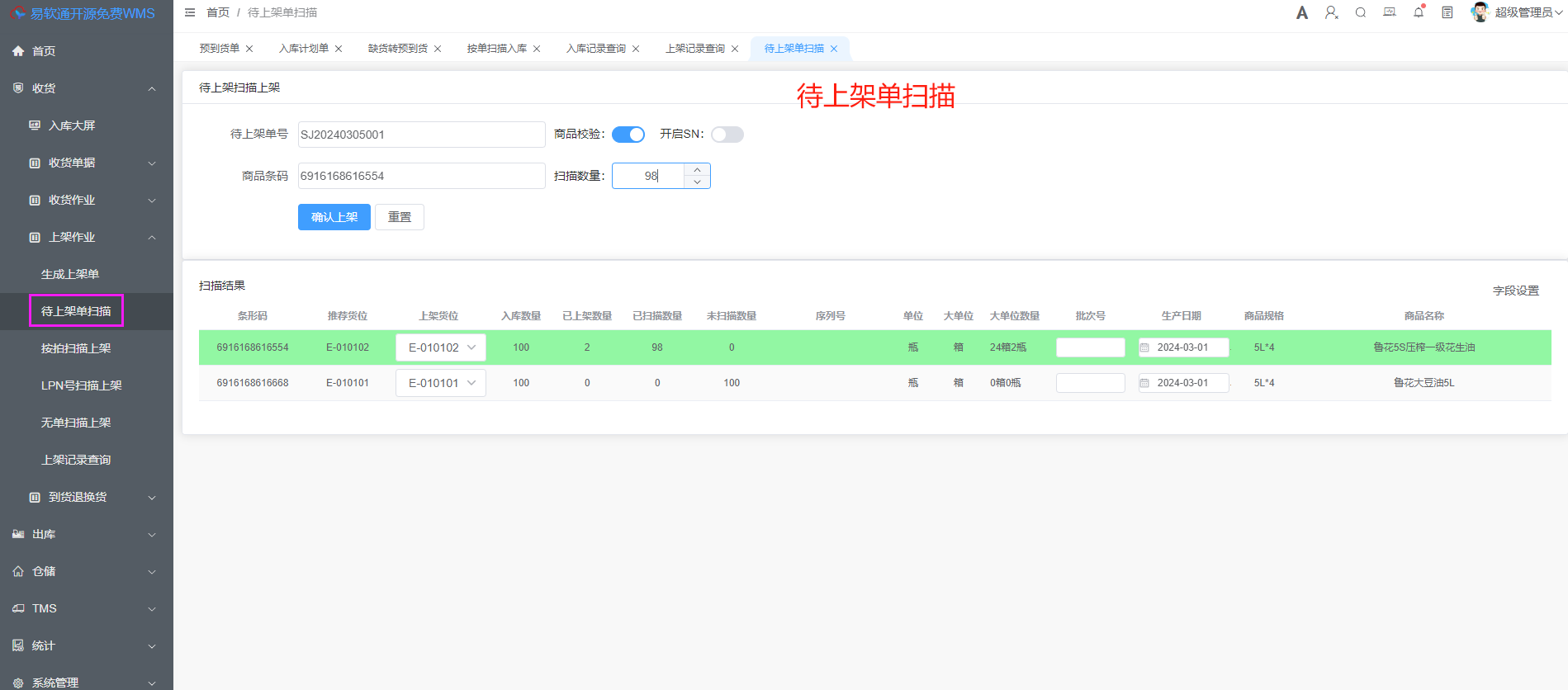Viewport: 1568px width, 690px height.
Task: Open 按拍扫描上架 in sidebar
Action: (76, 348)
